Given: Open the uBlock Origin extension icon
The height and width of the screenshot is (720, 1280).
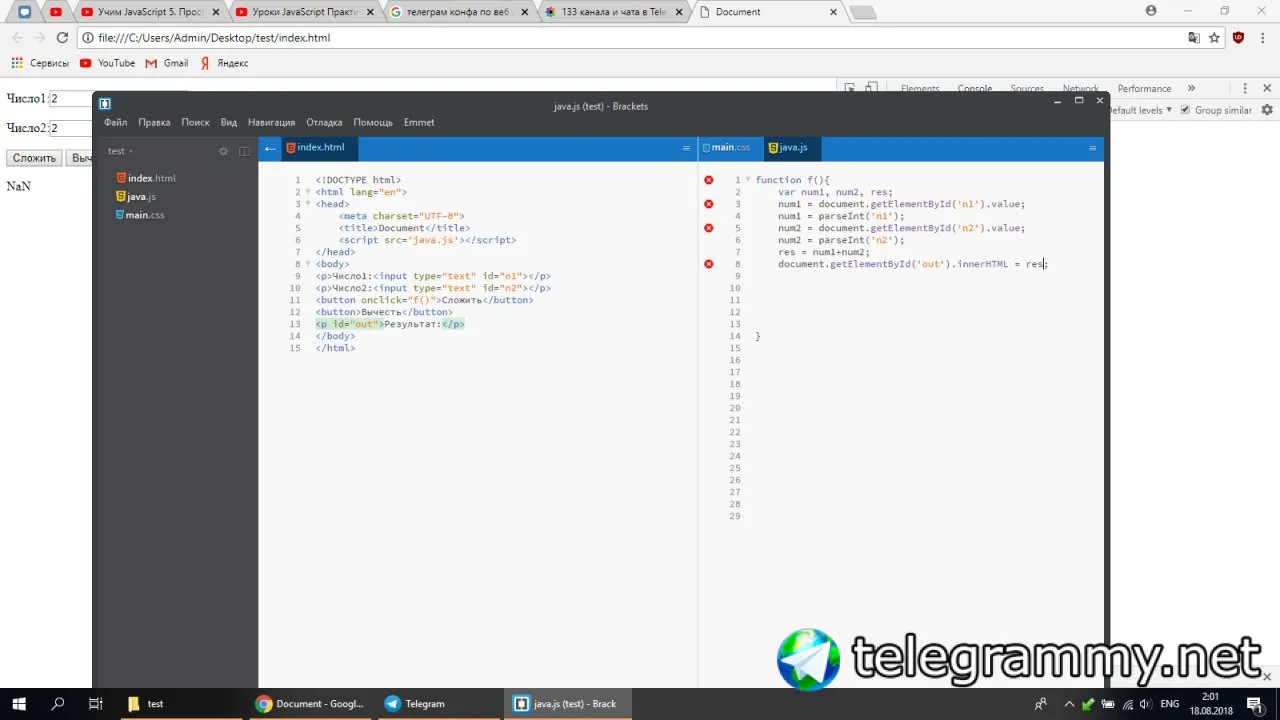Looking at the screenshot, I should (1238, 38).
